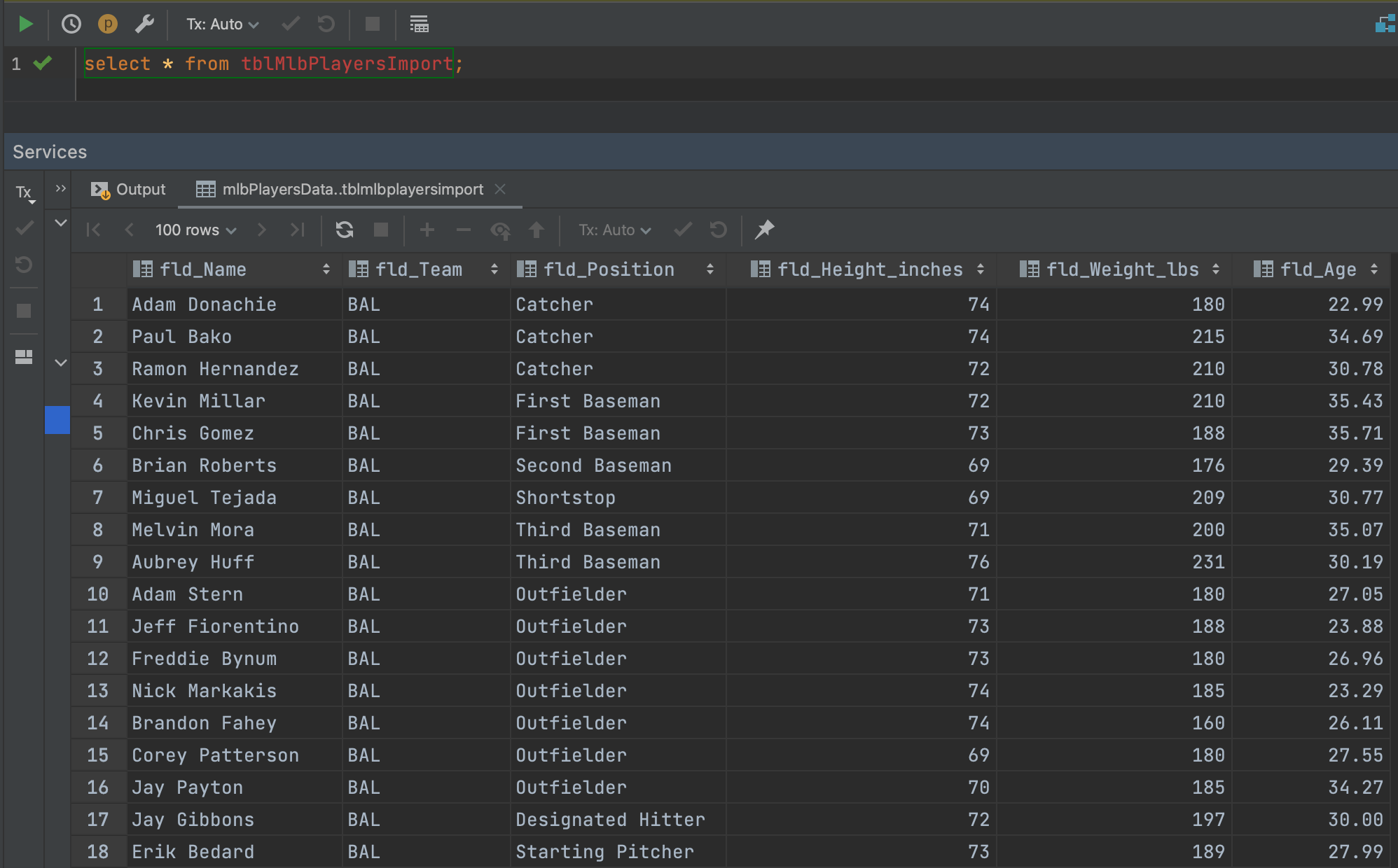The height and width of the screenshot is (868, 1398).
Task: Click the last page navigation arrow
Action: click(298, 230)
